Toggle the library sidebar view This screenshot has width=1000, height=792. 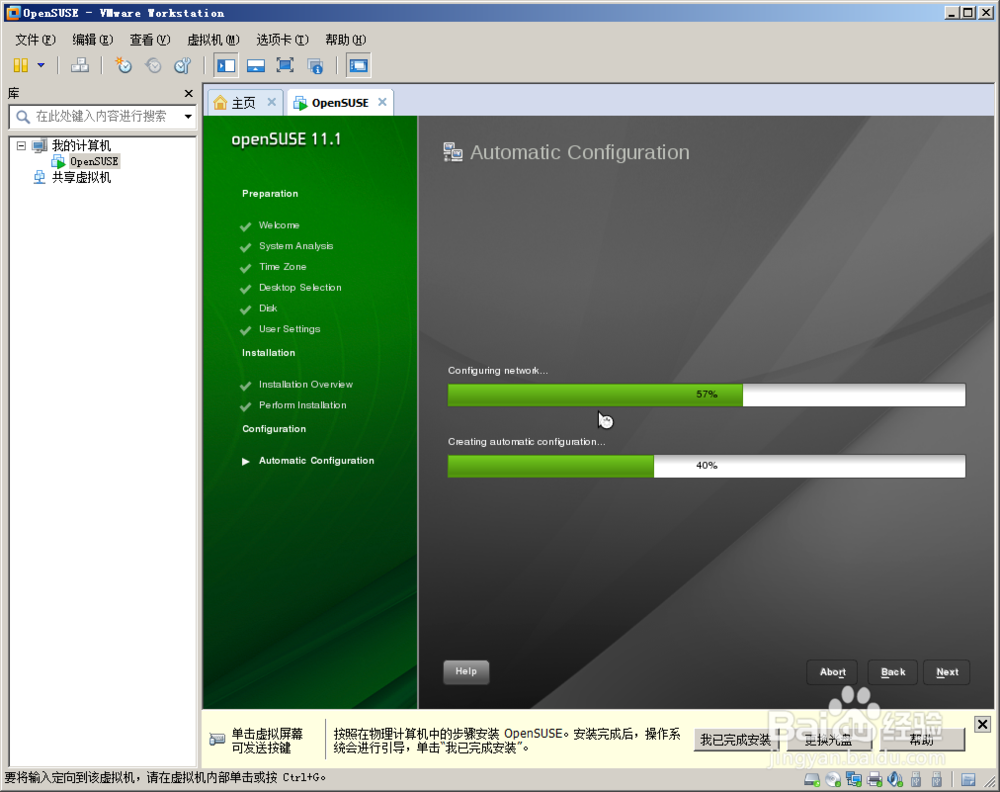(x=226, y=65)
